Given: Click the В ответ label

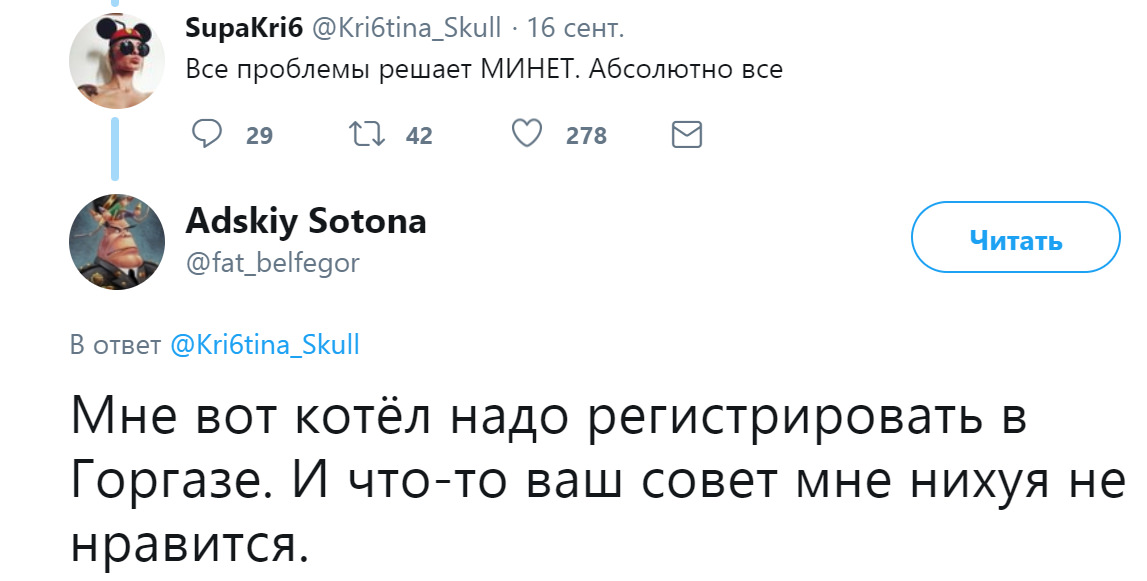Looking at the screenshot, I should click(x=116, y=345).
